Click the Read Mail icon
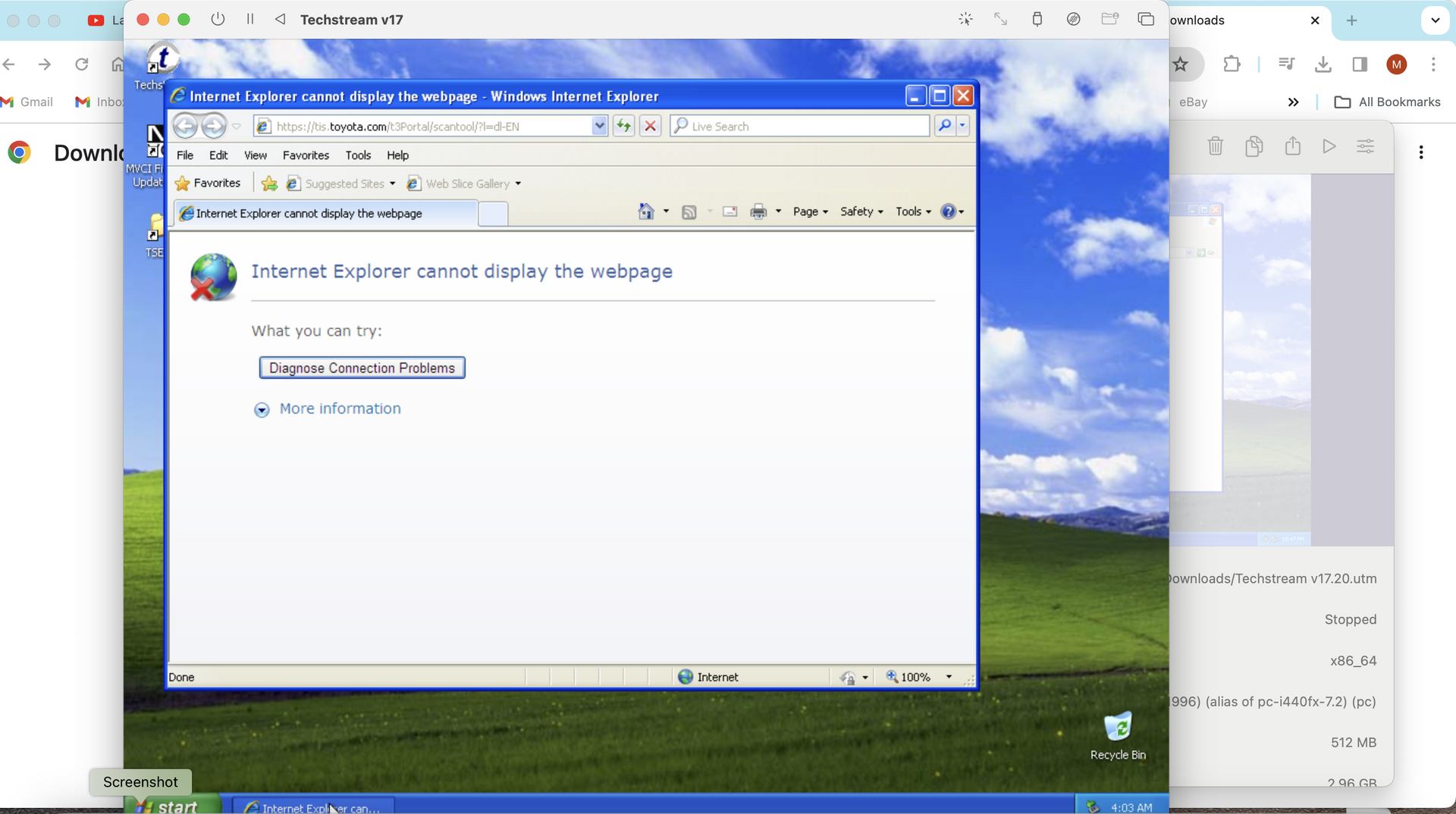 tap(730, 212)
